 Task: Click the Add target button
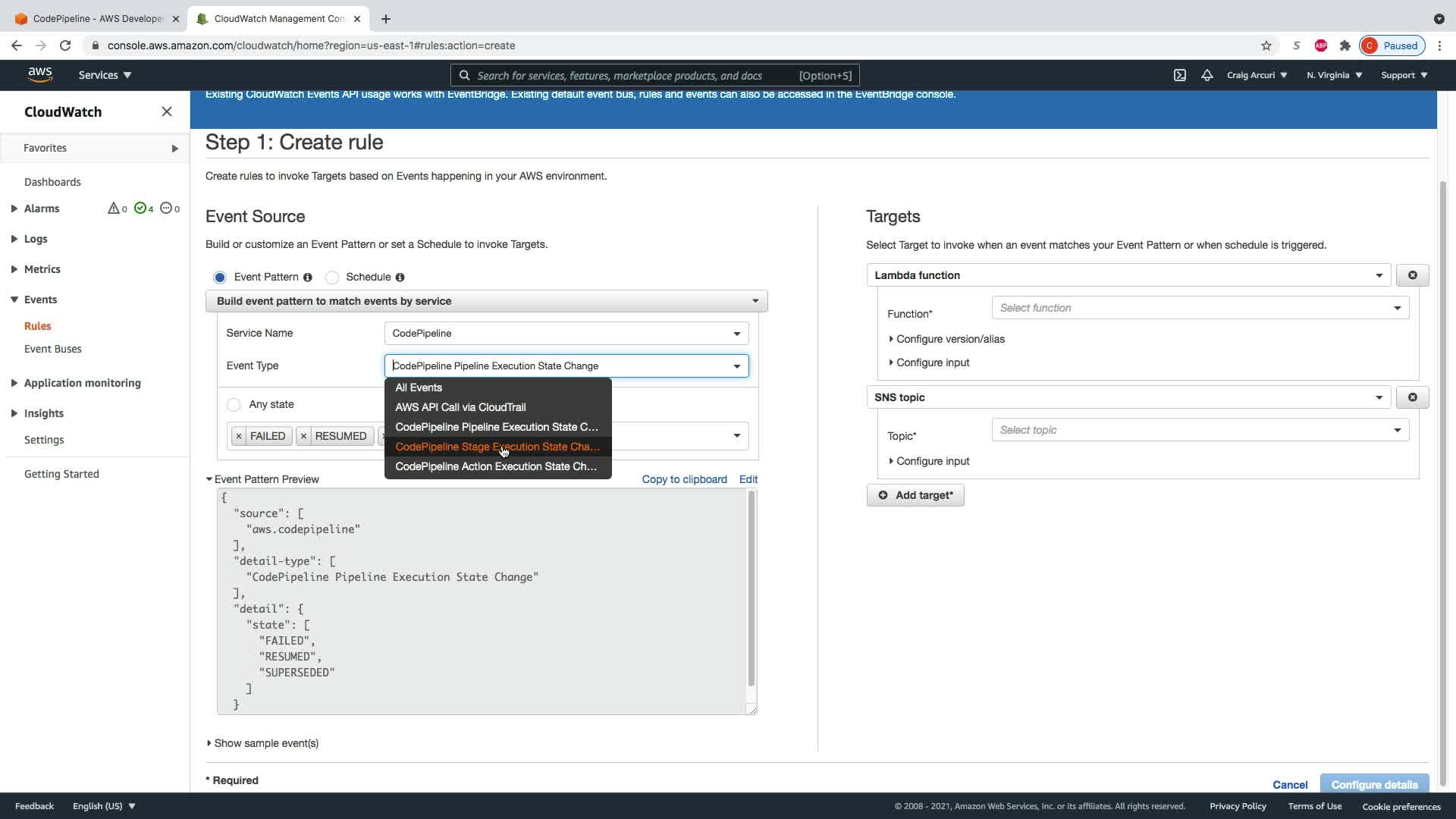[915, 495]
